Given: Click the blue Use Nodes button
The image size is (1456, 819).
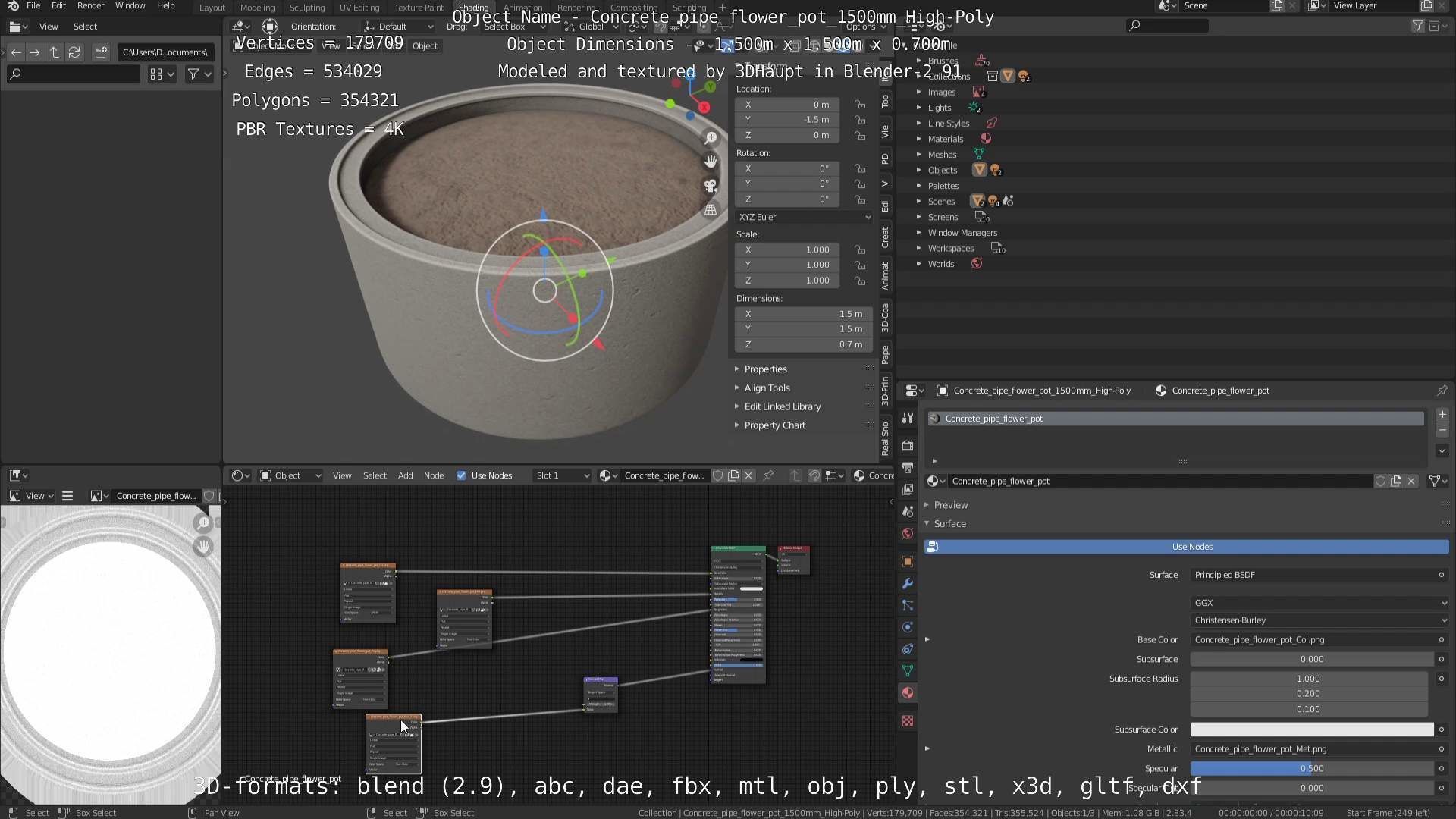Looking at the screenshot, I should pos(1187,547).
